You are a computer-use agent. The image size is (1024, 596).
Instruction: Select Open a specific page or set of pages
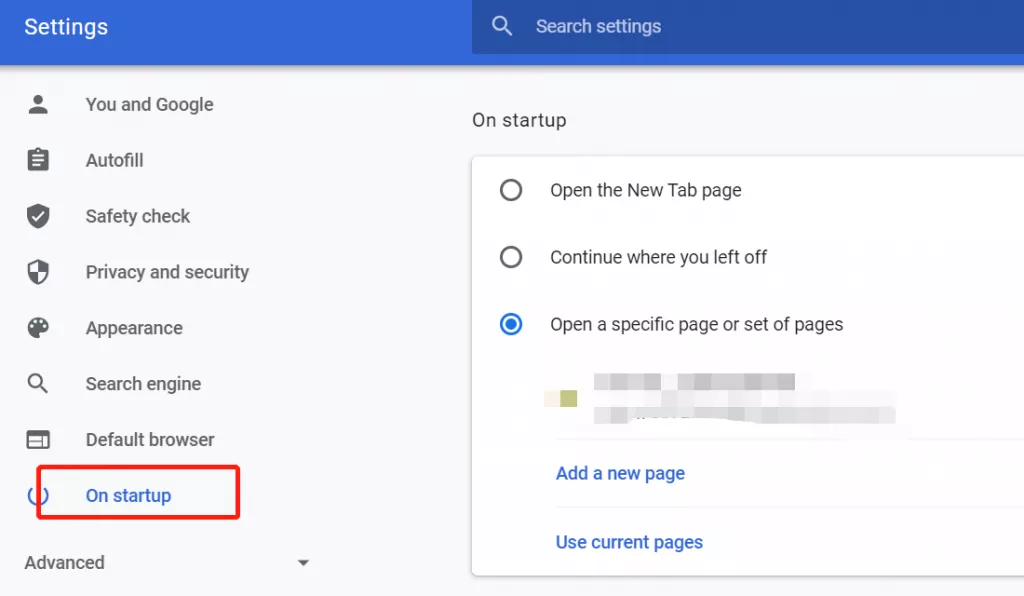(511, 324)
